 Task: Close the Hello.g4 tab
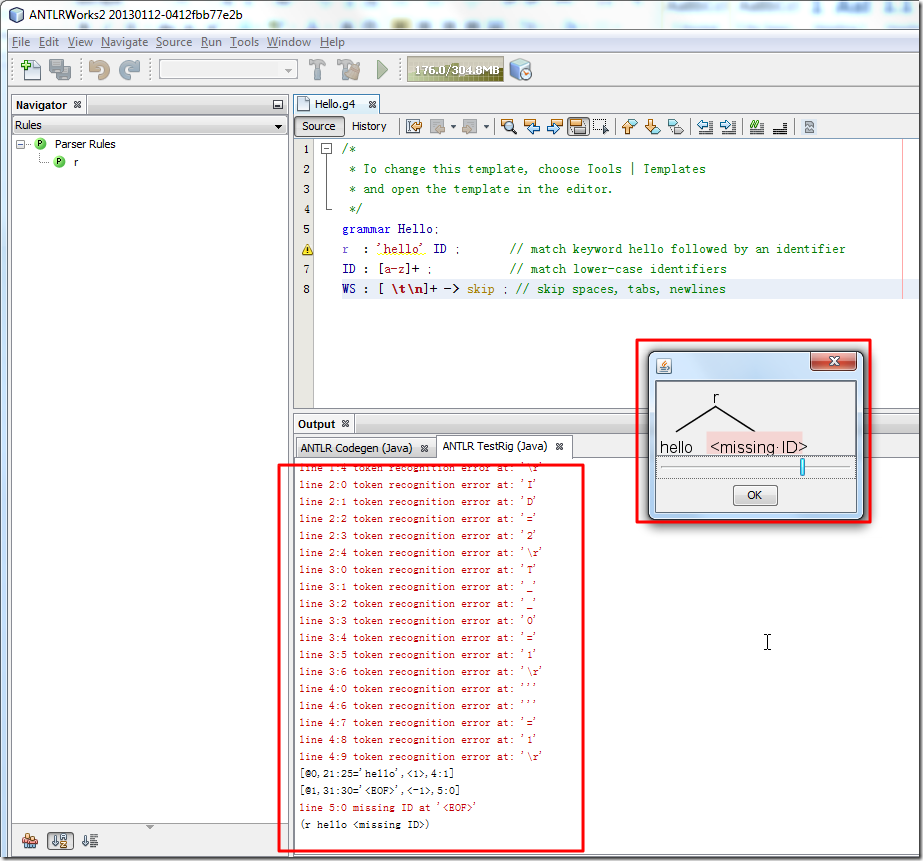click(x=372, y=104)
